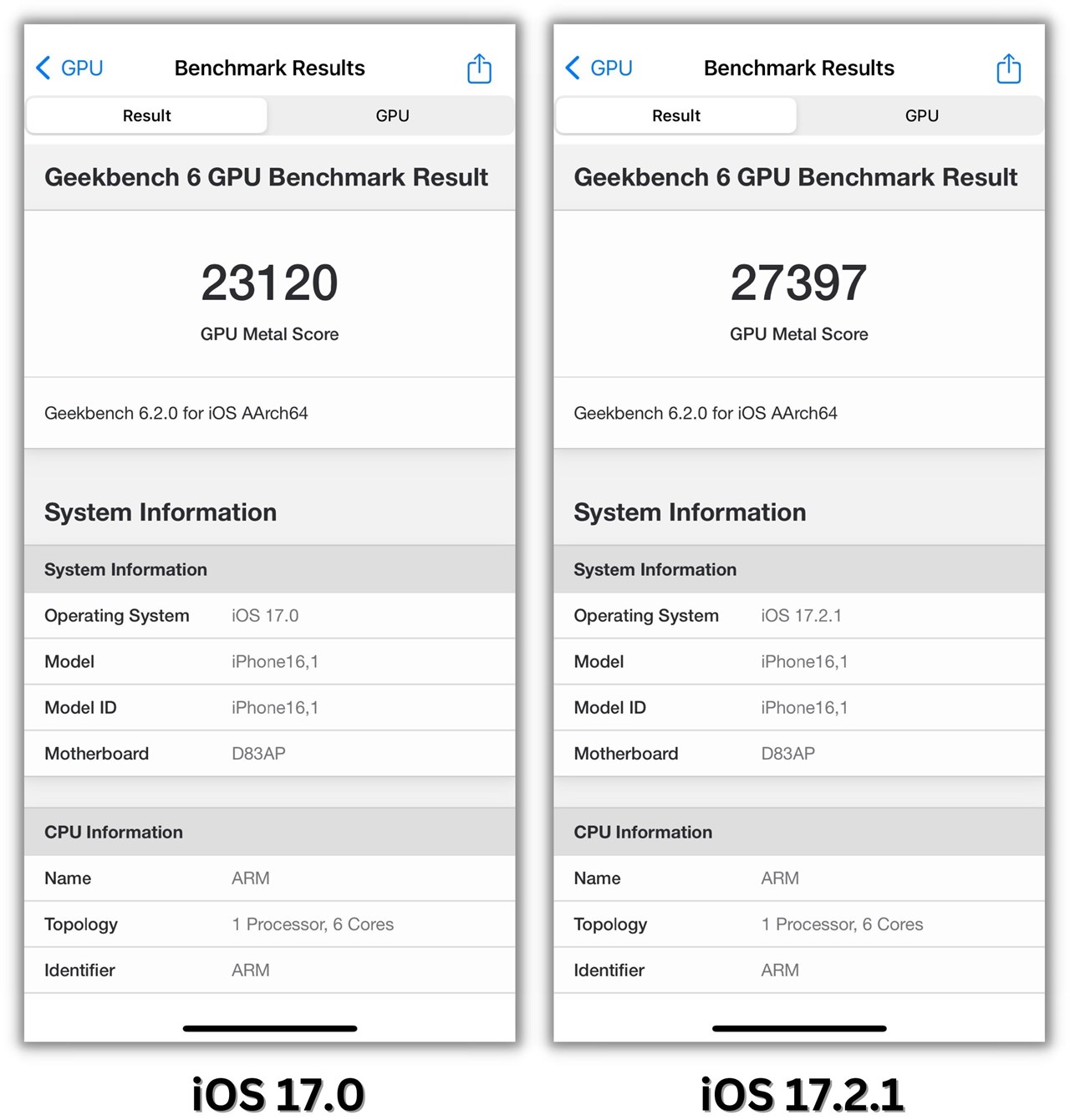Switch to the GPU tab on the right screenshot

click(921, 115)
